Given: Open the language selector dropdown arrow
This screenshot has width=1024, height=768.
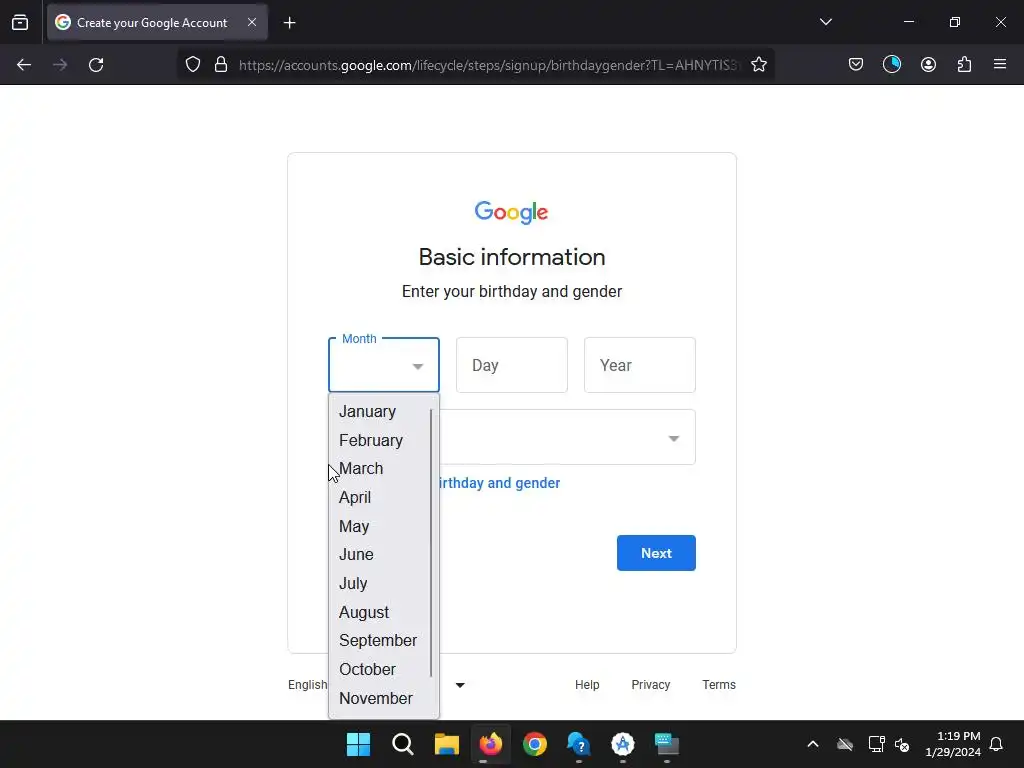Looking at the screenshot, I should click(x=460, y=685).
